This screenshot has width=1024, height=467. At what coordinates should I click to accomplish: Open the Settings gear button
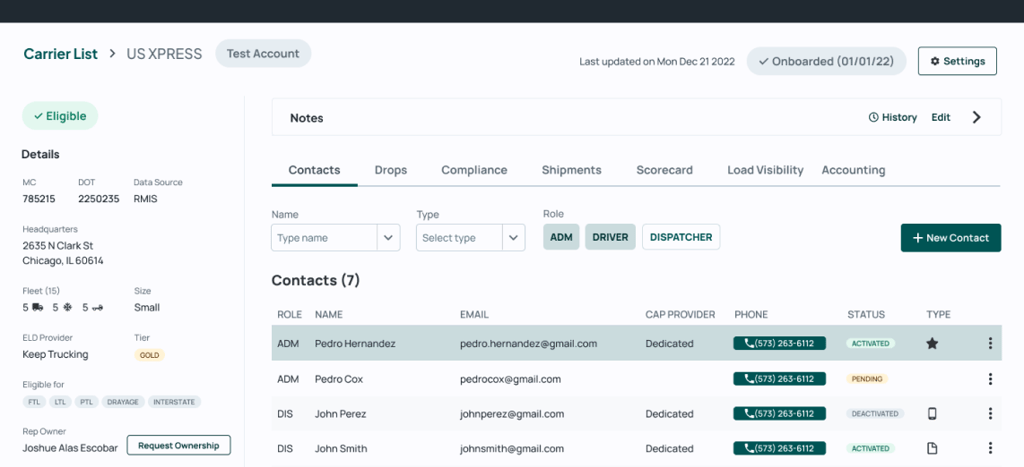pyautogui.click(x=957, y=61)
